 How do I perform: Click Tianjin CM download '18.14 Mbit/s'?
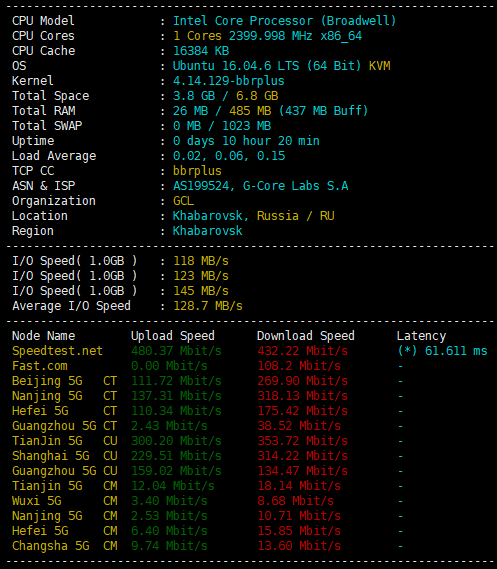(299, 486)
